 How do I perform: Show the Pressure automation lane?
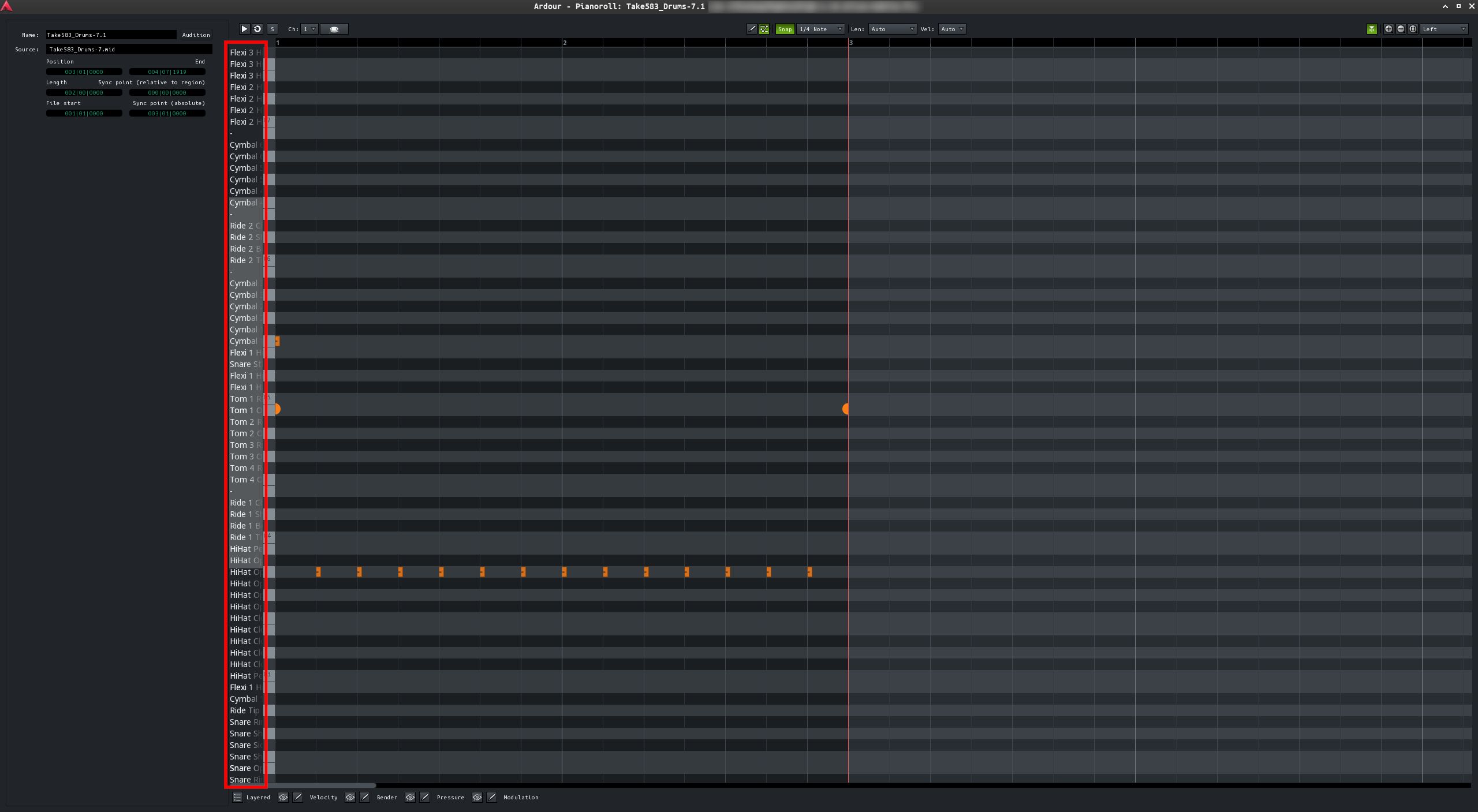click(x=410, y=797)
